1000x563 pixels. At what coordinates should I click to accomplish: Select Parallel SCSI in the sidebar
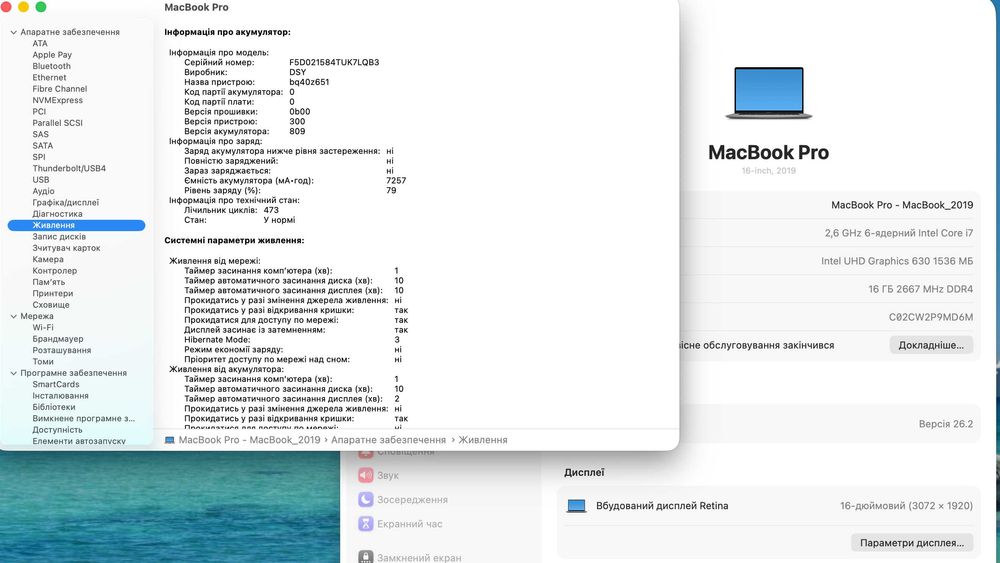pyautogui.click(x=57, y=123)
